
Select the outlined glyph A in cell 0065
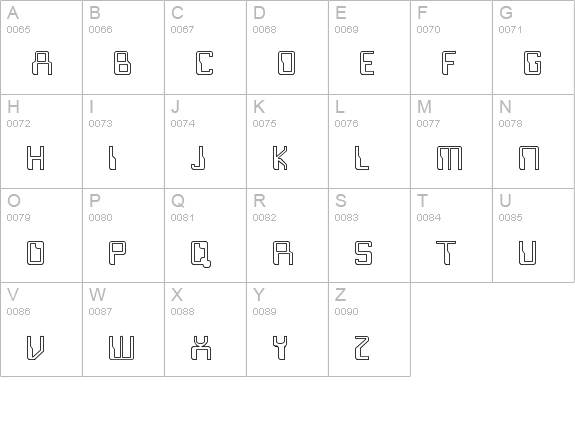coord(42,63)
